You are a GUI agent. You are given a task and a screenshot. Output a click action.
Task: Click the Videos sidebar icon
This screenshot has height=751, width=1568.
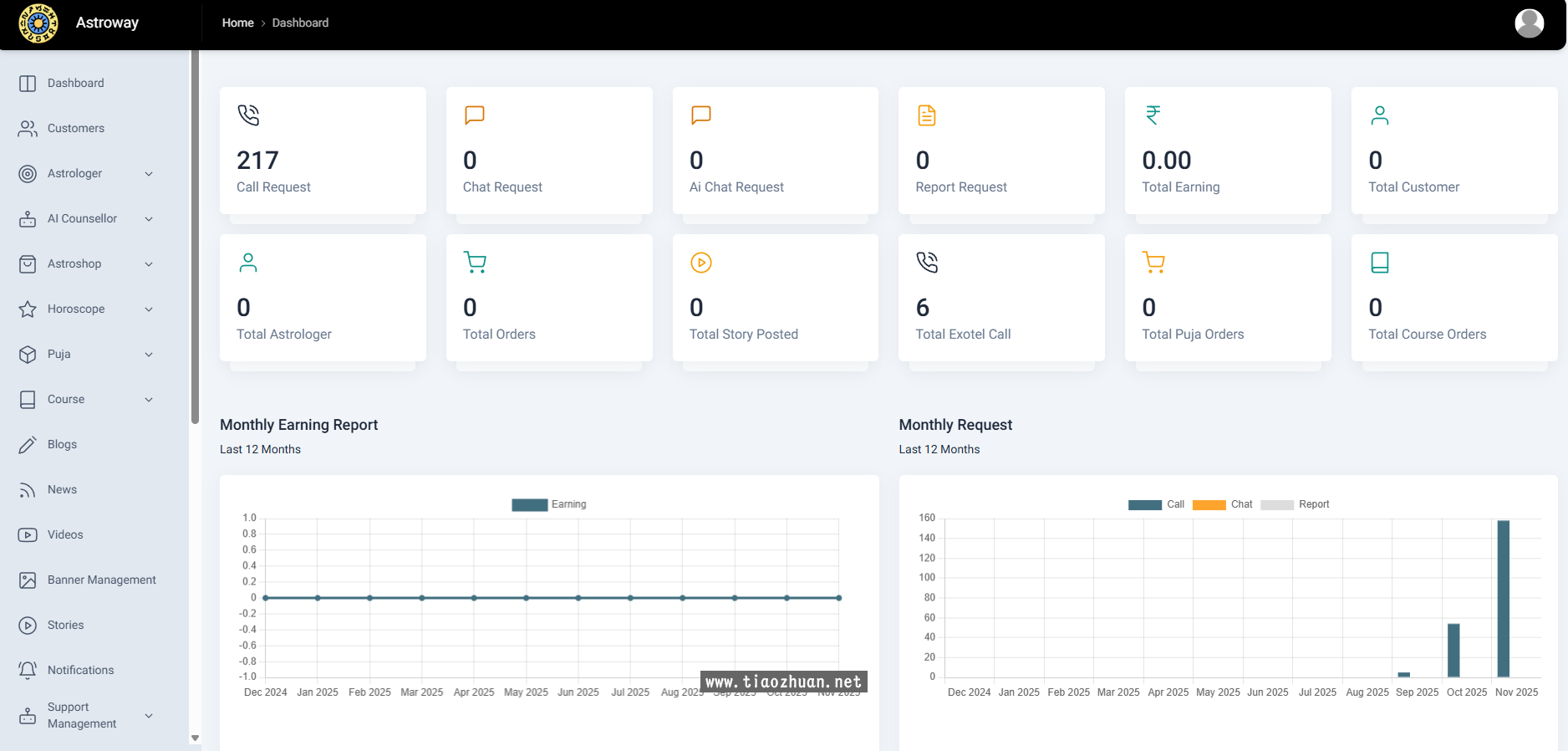click(x=28, y=534)
